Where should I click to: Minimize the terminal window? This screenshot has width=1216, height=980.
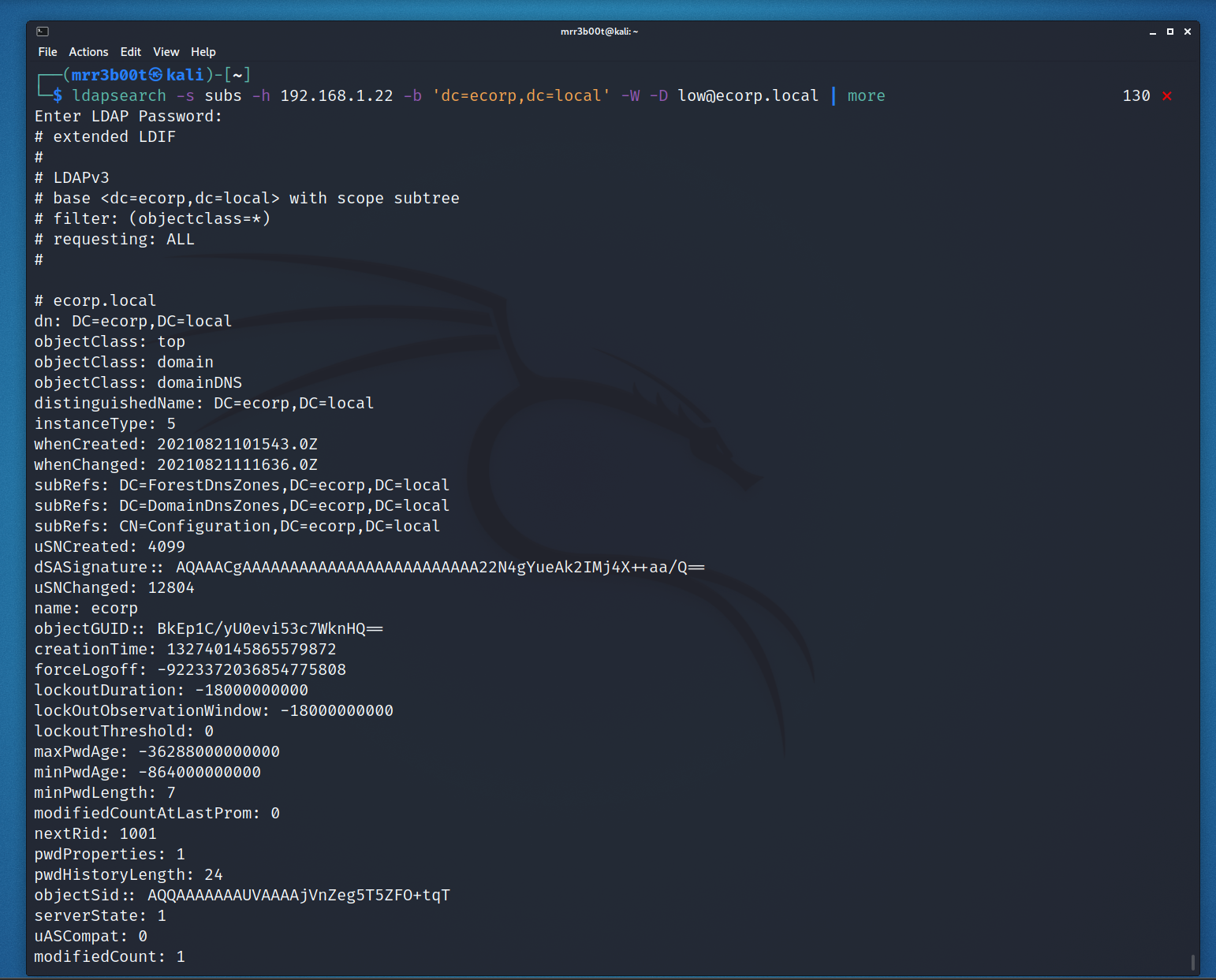(1153, 32)
